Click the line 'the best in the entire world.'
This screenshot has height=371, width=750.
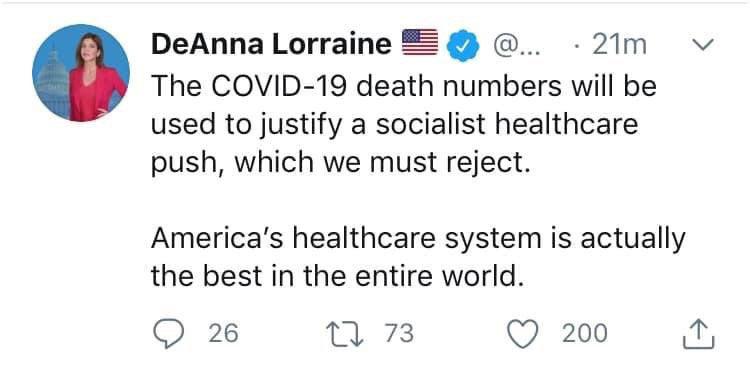click(x=335, y=276)
